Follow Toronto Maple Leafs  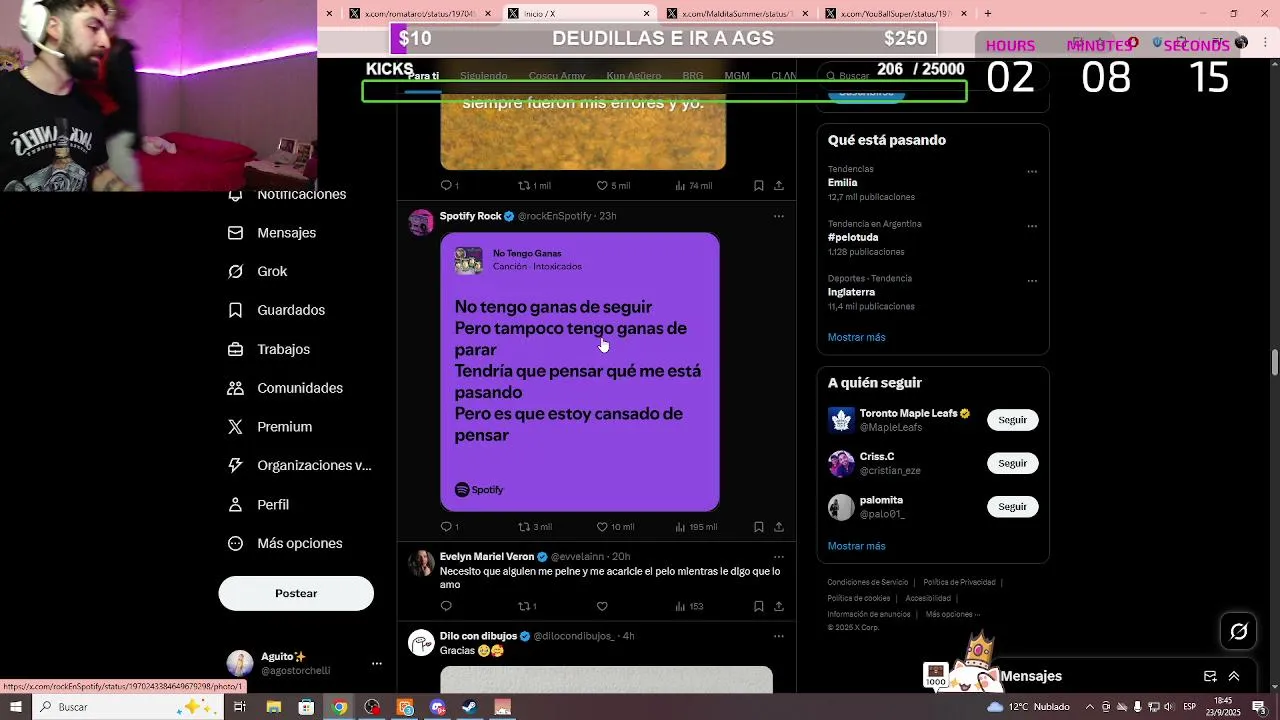click(1012, 420)
